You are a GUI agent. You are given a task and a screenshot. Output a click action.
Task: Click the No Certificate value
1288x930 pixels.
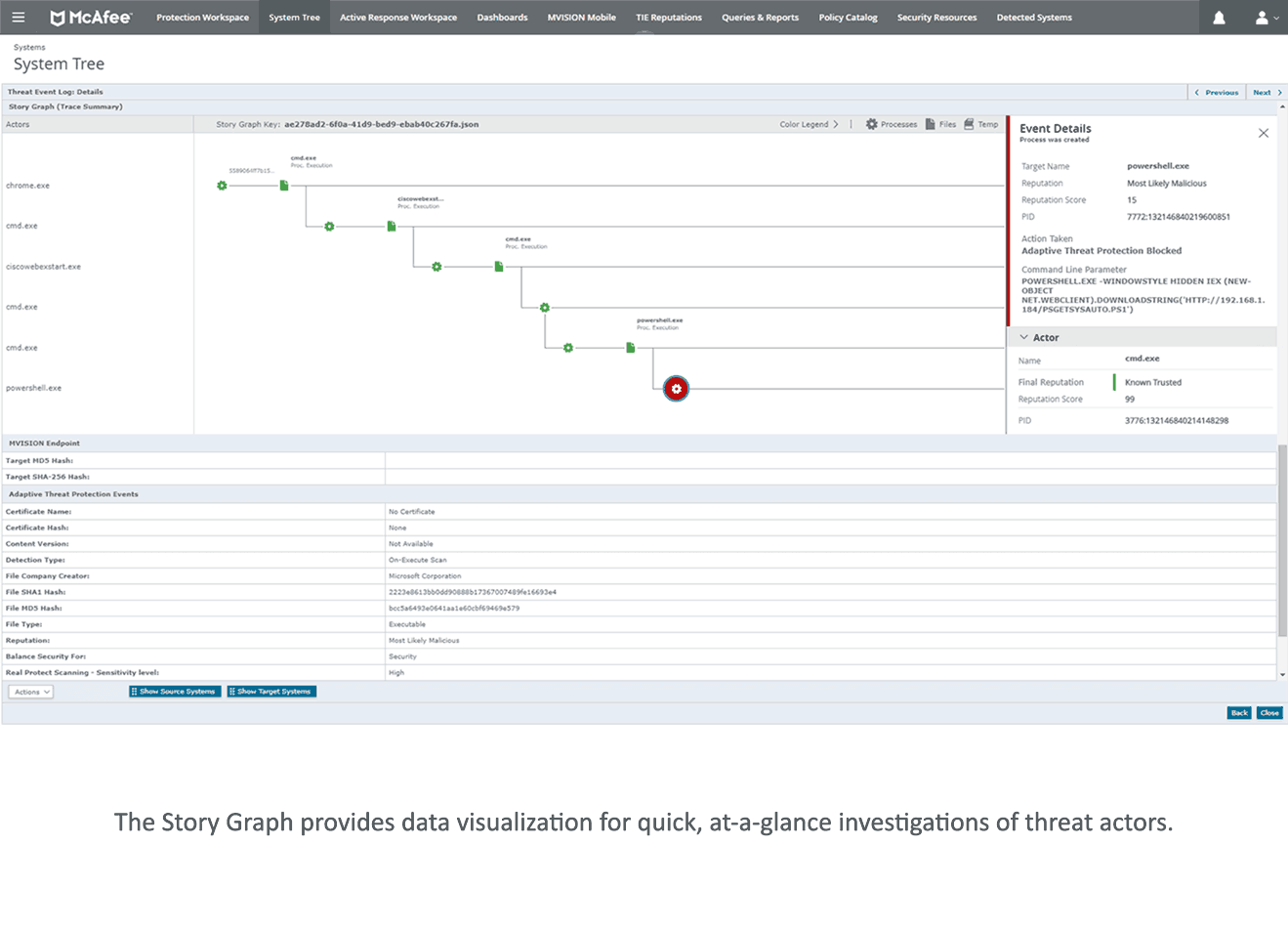[412, 511]
